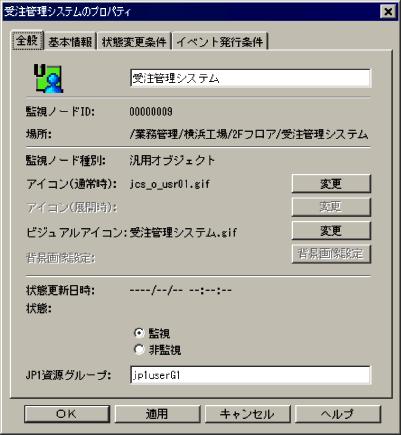Click the 背景画像設定 button

click(x=331, y=254)
